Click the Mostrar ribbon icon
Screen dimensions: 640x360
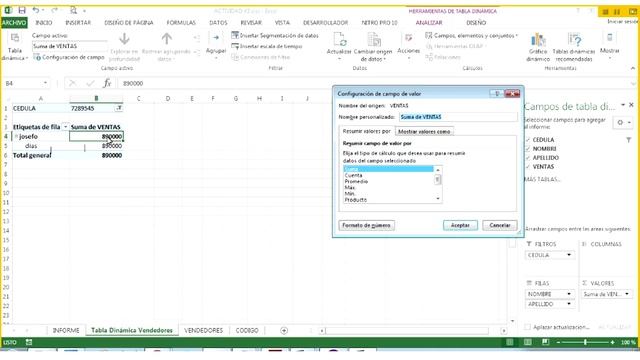pos(609,38)
